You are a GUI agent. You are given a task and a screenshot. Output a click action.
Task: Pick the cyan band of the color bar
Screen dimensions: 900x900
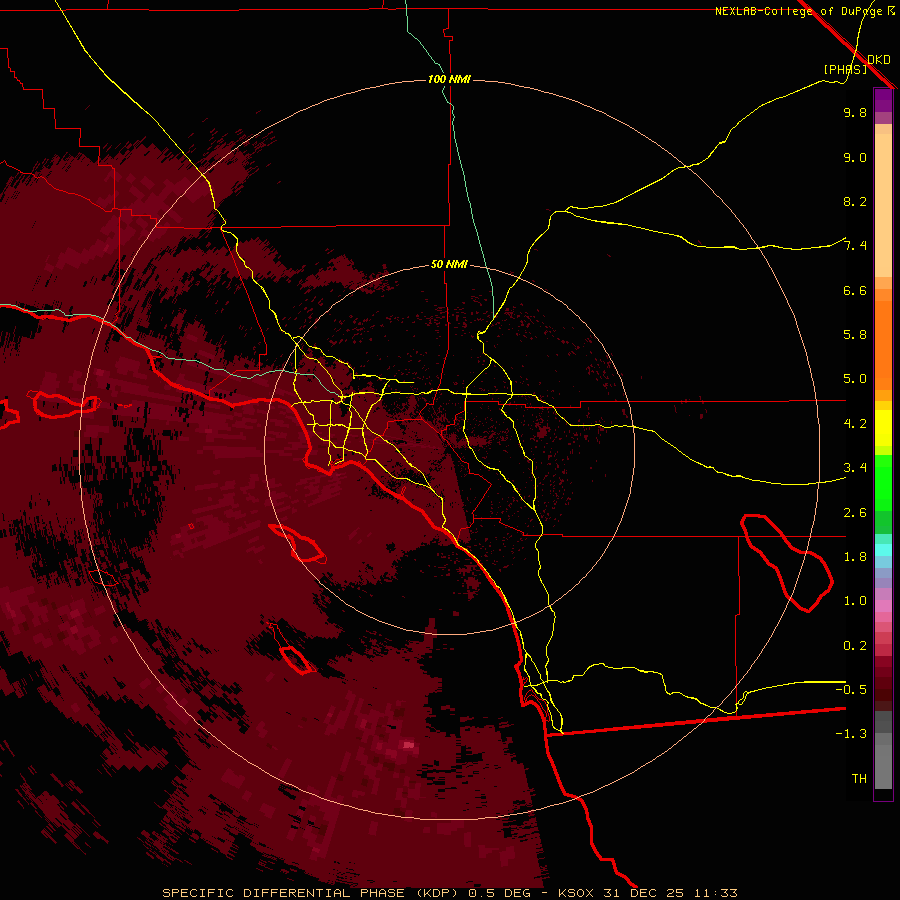883,550
